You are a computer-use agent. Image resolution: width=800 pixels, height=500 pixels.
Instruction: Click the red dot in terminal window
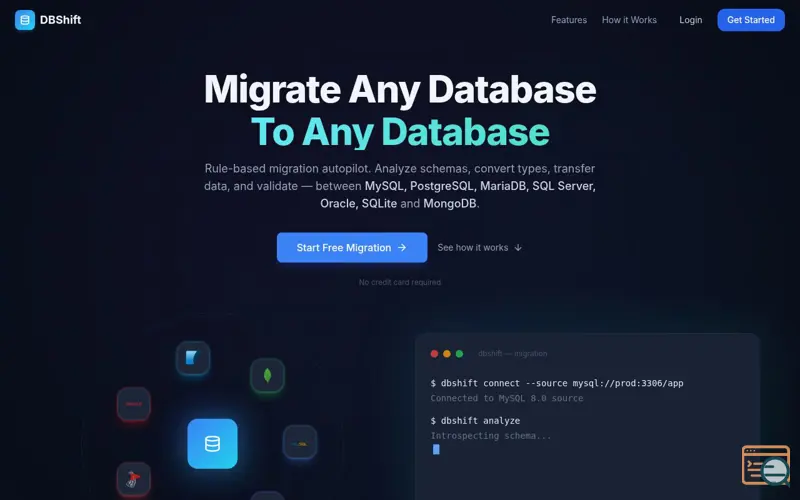[x=434, y=354]
